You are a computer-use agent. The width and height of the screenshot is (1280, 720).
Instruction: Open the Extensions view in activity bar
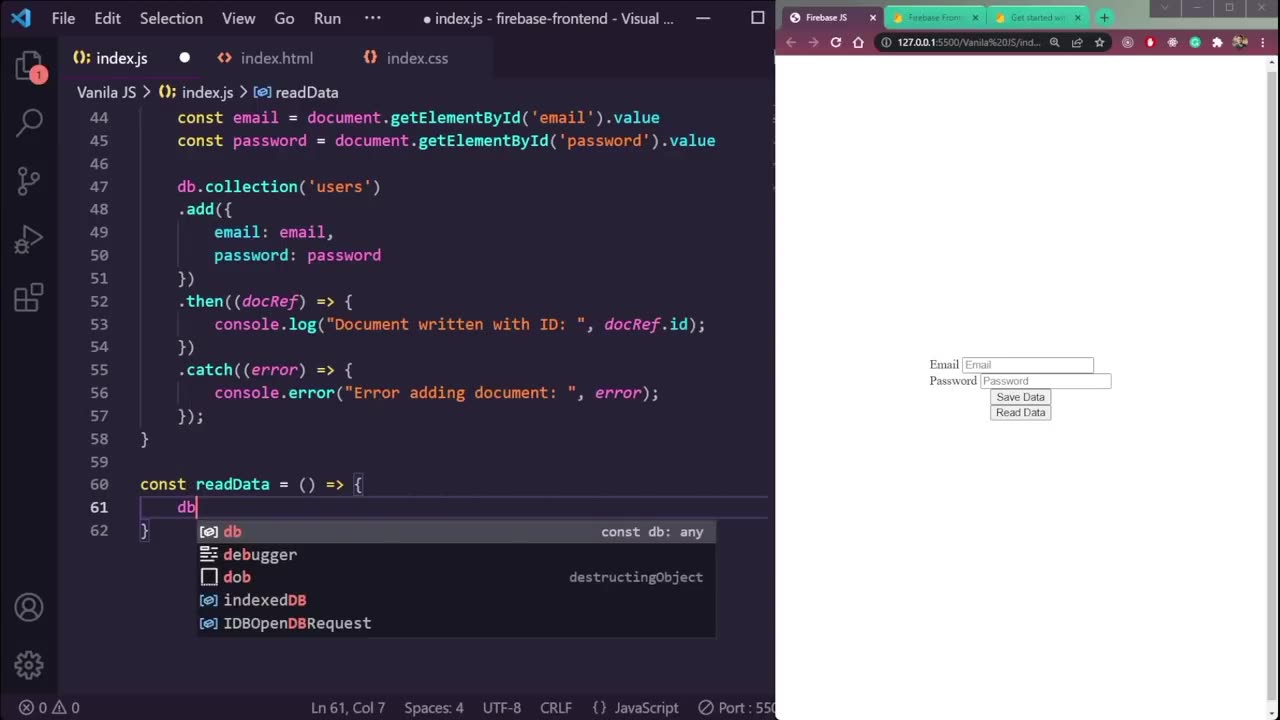29,297
